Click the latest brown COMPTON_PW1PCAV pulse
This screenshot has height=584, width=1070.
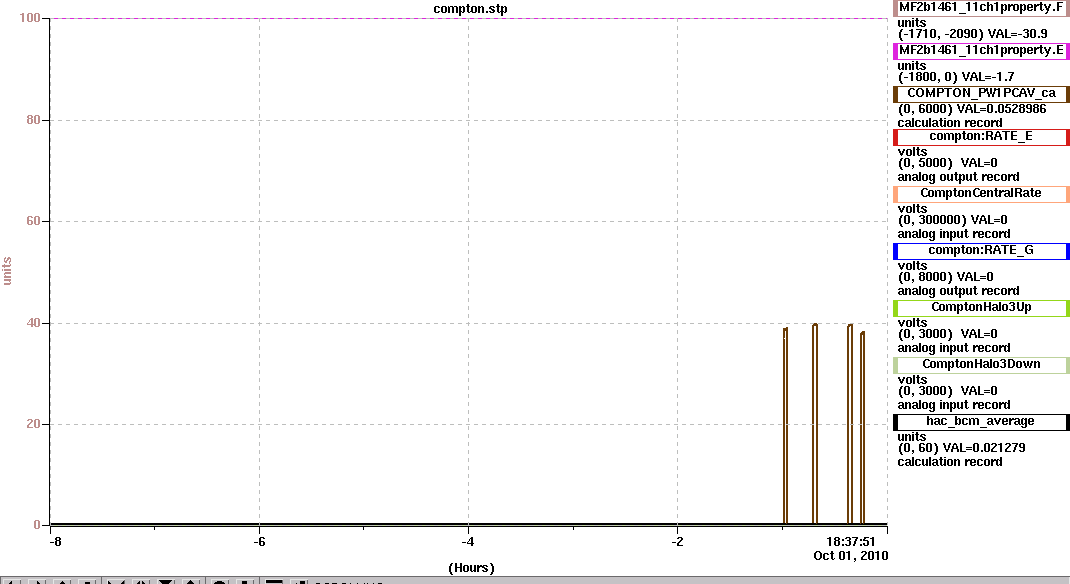coord(863,428)
